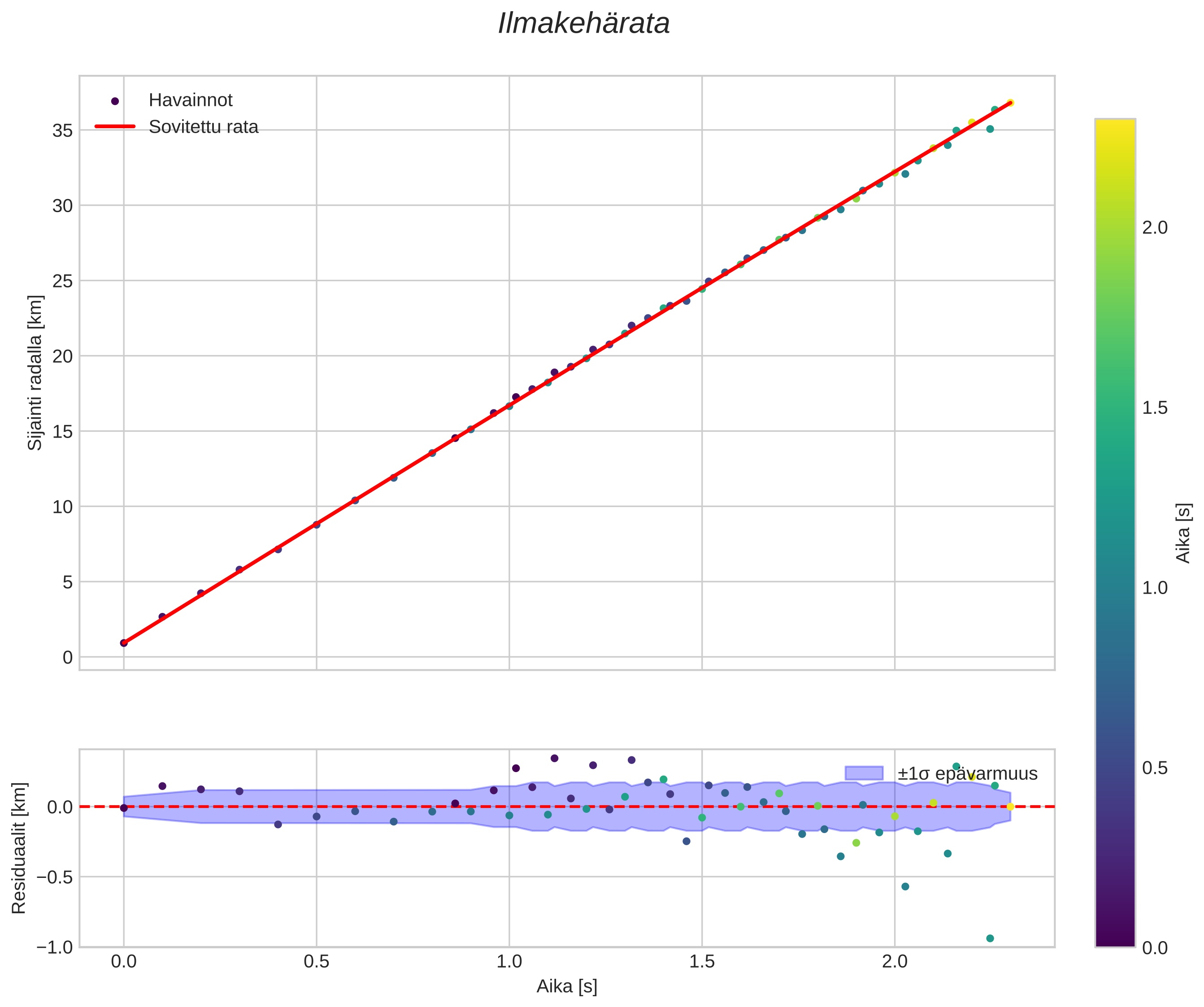Click the 2.0 tick label on colorbar
Image resolution: width=1204 pixels, height=1007 pixels.
[1155, 227]
